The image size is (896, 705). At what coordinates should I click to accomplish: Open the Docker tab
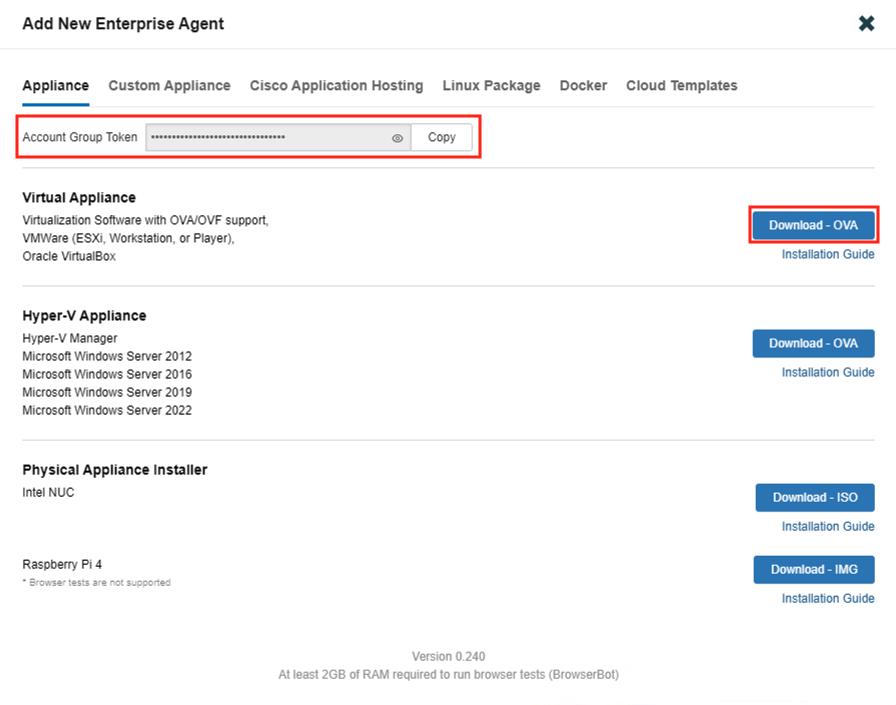(x=583, y=86)
